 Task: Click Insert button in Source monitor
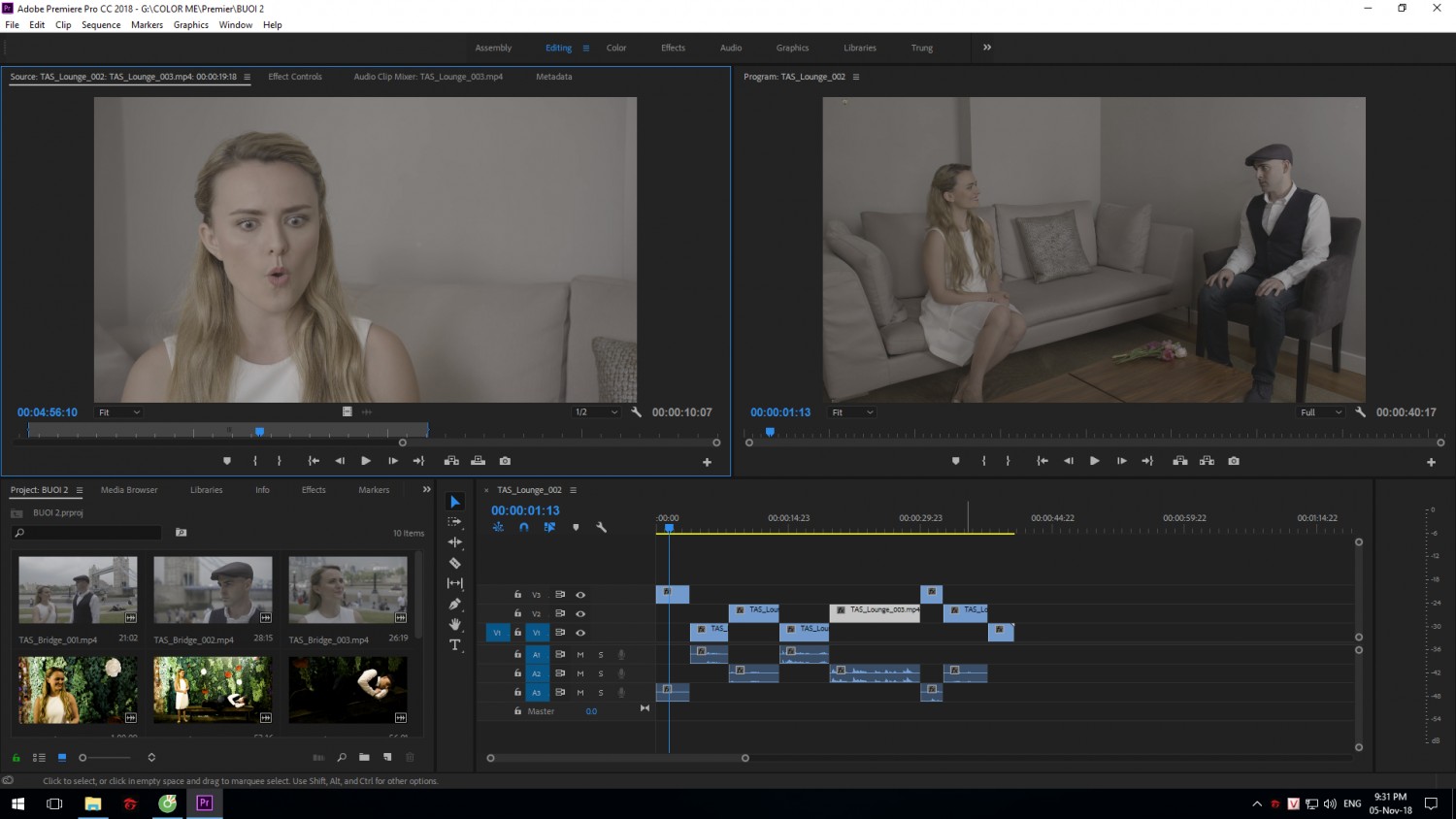451,461
